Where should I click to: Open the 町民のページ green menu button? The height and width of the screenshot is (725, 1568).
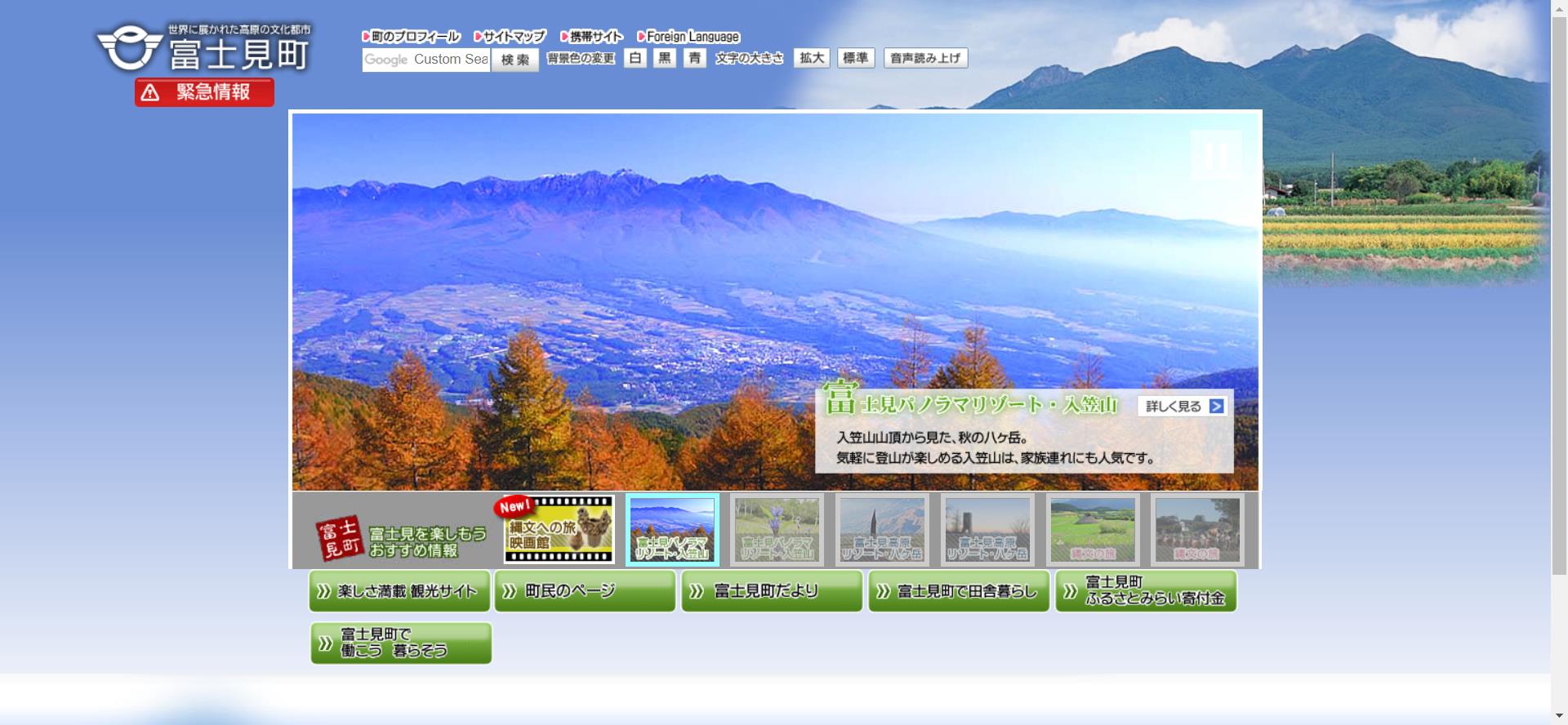(x=585, y=591)
